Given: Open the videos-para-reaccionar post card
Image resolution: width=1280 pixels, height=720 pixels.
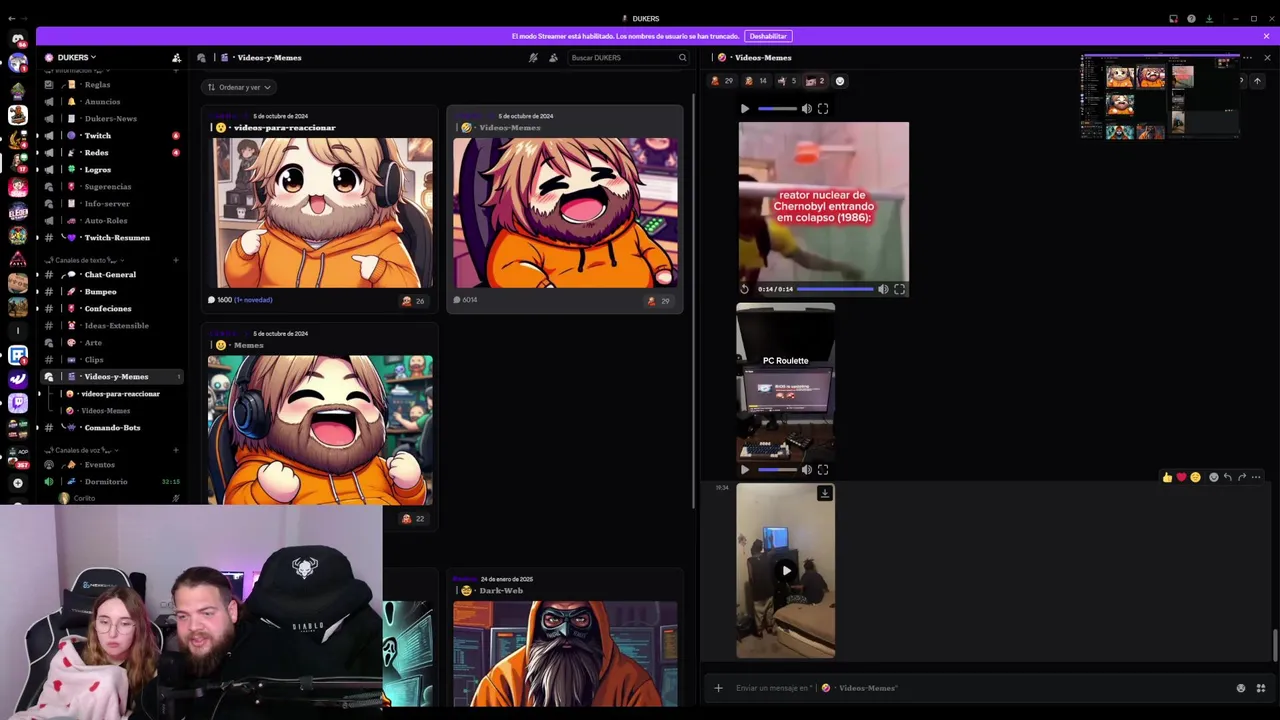Looking at the screenshot, I should (320, 209).
